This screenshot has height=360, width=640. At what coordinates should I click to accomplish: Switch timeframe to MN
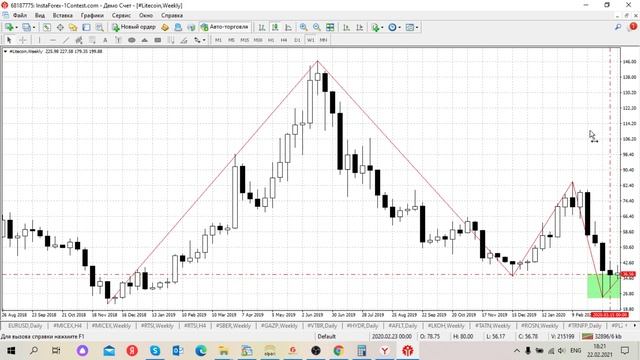pos(323,40)
